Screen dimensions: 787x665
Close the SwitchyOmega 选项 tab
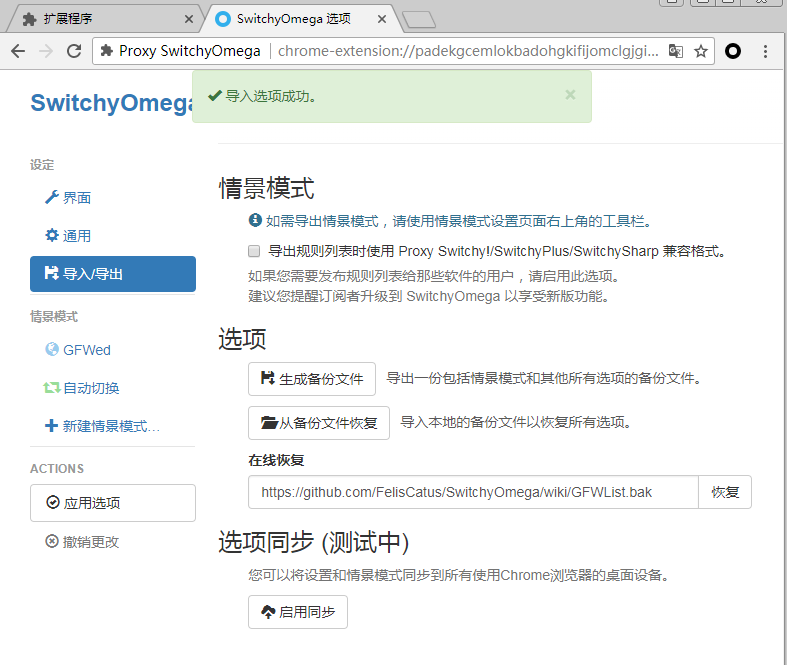tap(382, 19)
